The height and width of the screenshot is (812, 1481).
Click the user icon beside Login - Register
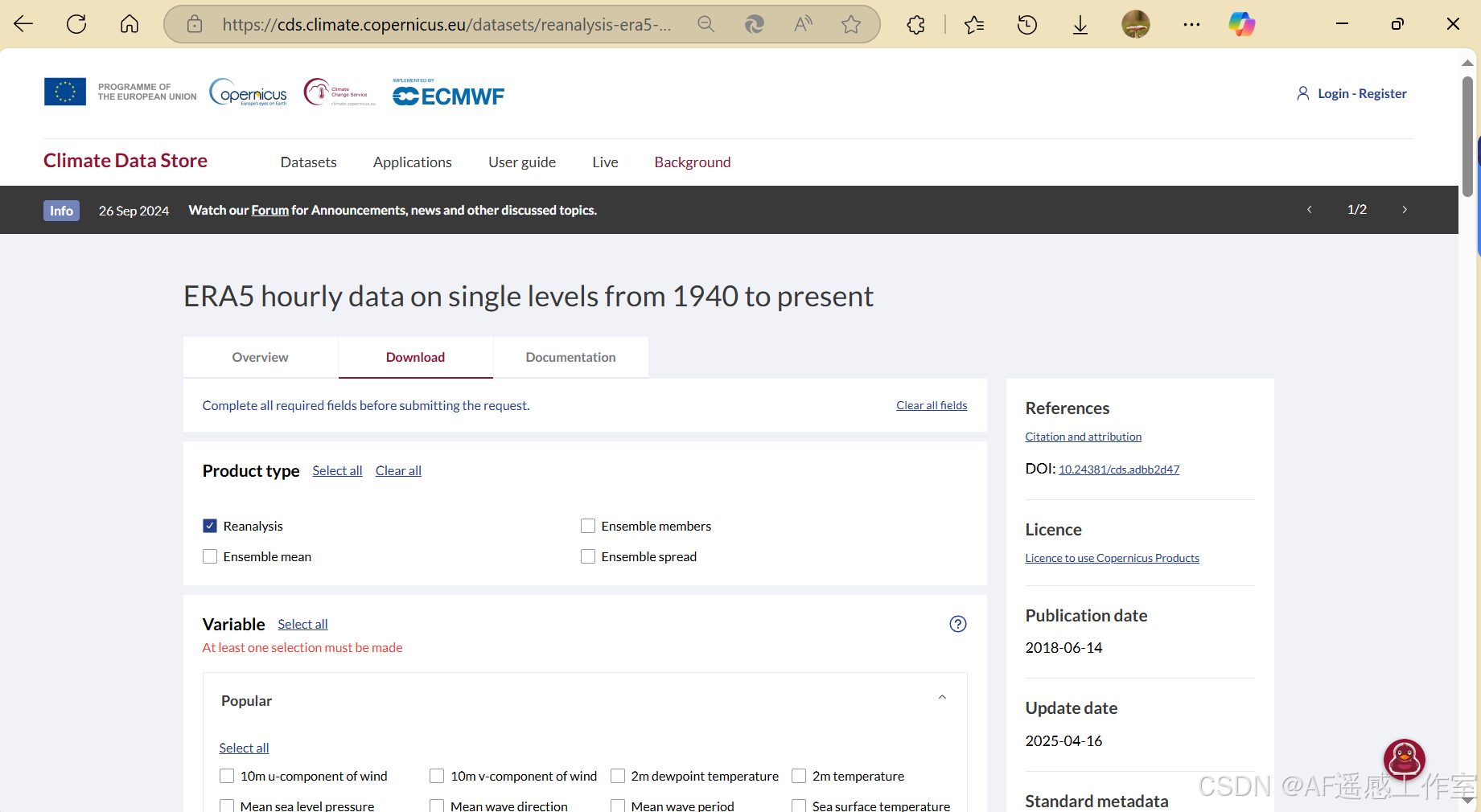pos(1303,93)
